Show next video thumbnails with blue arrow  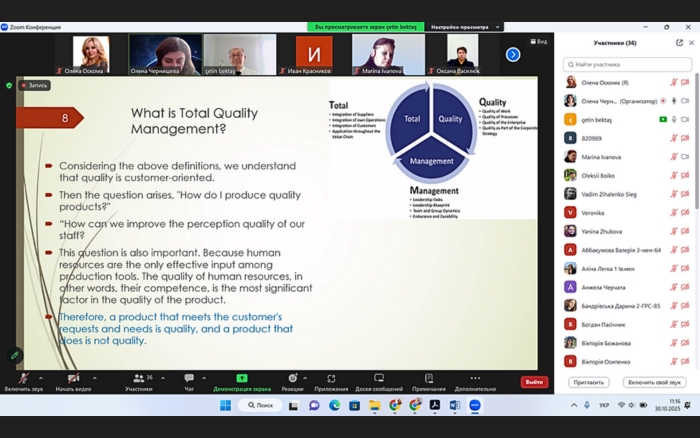point(513,54)
